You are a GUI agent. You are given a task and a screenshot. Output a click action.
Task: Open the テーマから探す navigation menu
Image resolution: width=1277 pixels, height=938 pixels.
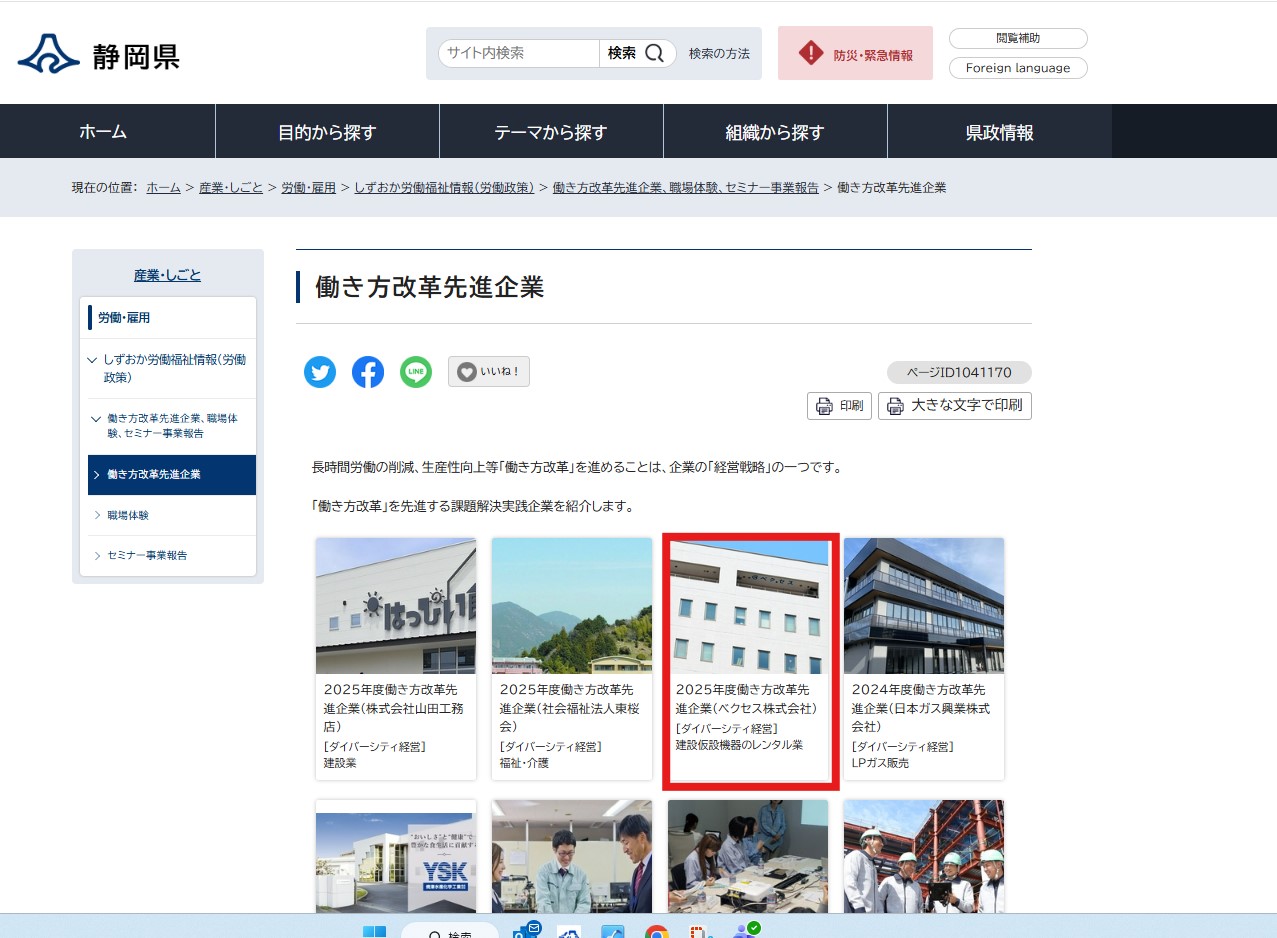tap(551, 130)
